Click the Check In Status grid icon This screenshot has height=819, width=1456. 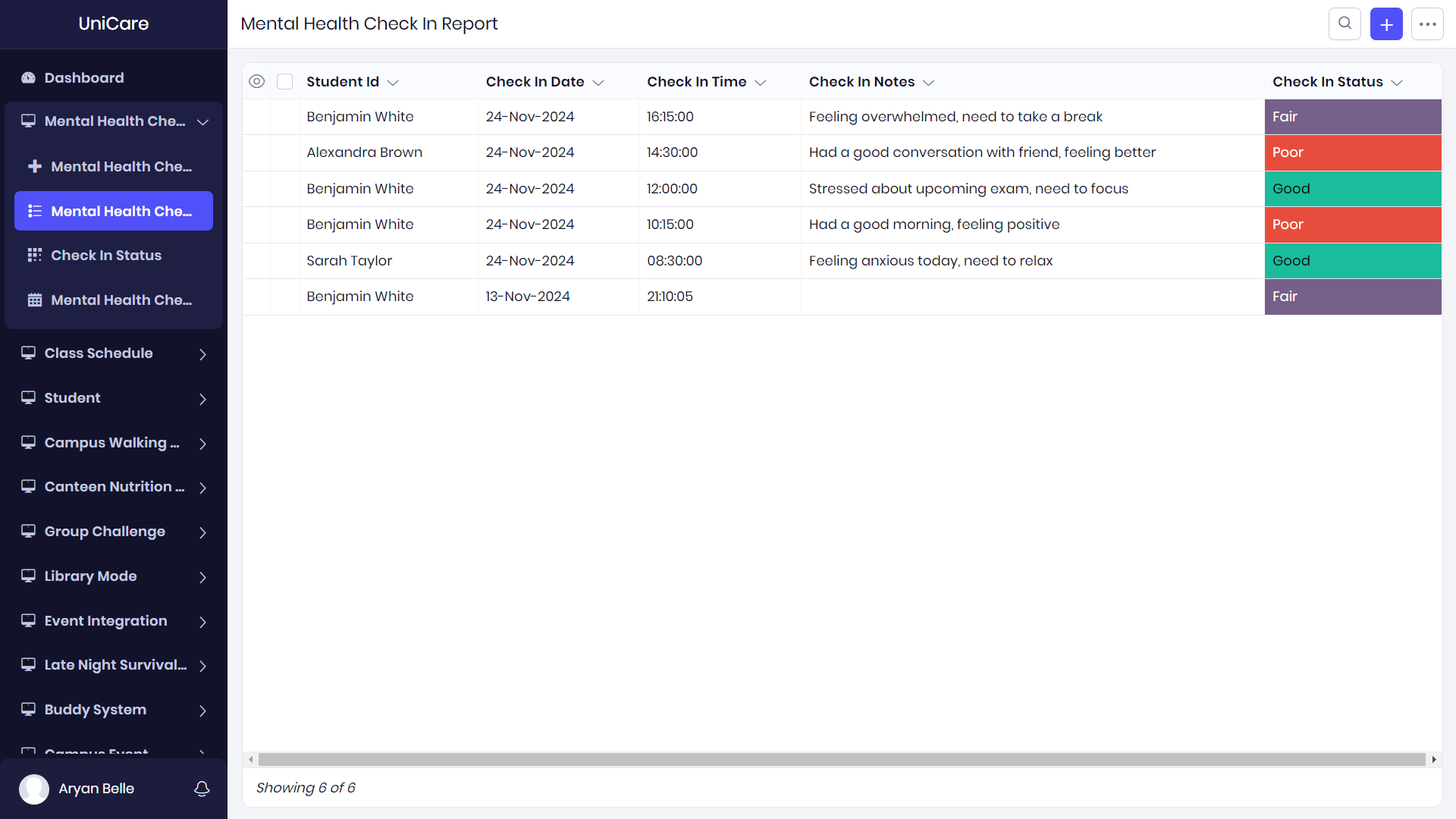(x=35, y=256)
